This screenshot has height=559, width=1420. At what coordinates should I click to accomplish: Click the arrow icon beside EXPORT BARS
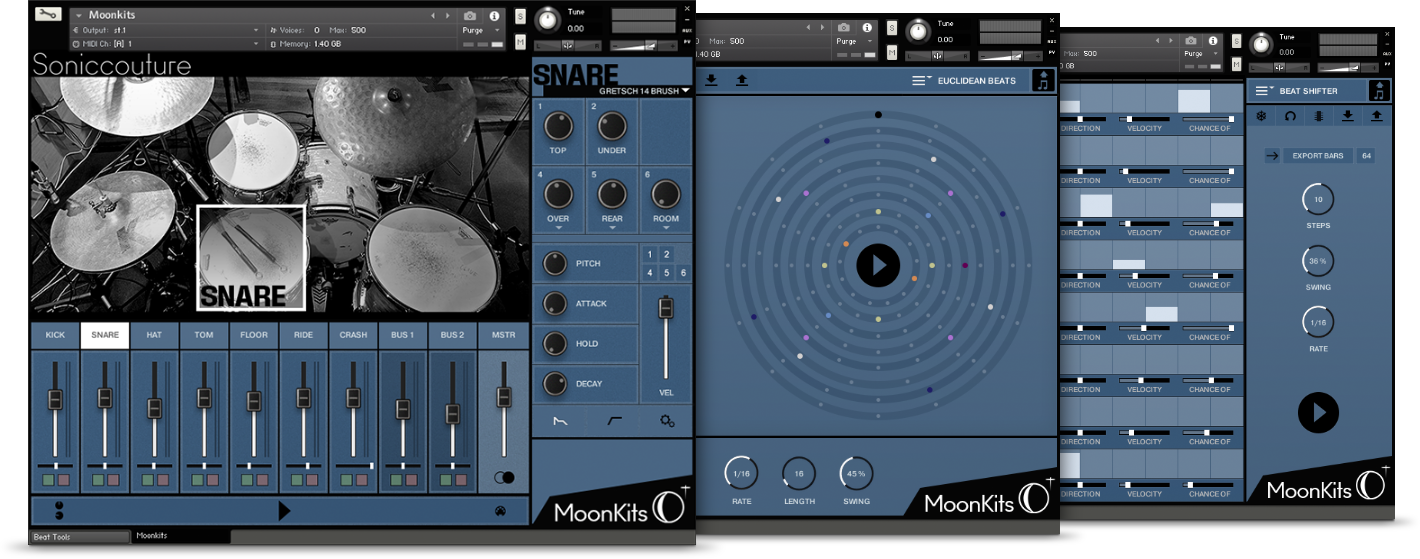1272,156
